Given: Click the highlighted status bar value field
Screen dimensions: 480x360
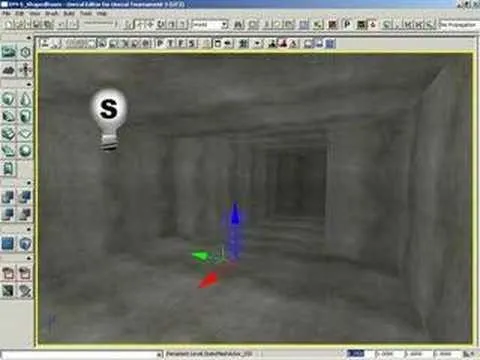Looking at the screenshot, I should [356, 354].
